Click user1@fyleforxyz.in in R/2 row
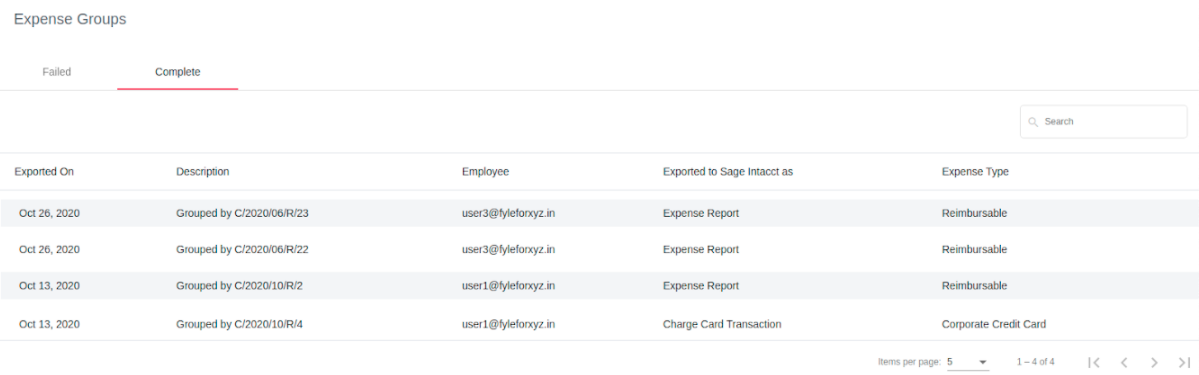This screenshot has width=1199, height=375. (509, 285)
